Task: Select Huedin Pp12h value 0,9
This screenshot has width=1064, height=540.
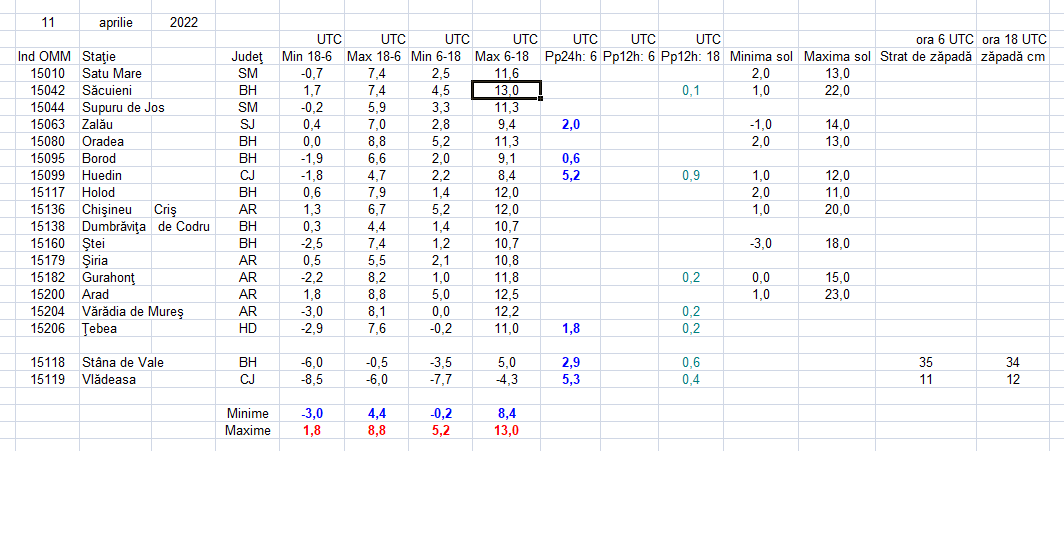Action: click(691, 175)
